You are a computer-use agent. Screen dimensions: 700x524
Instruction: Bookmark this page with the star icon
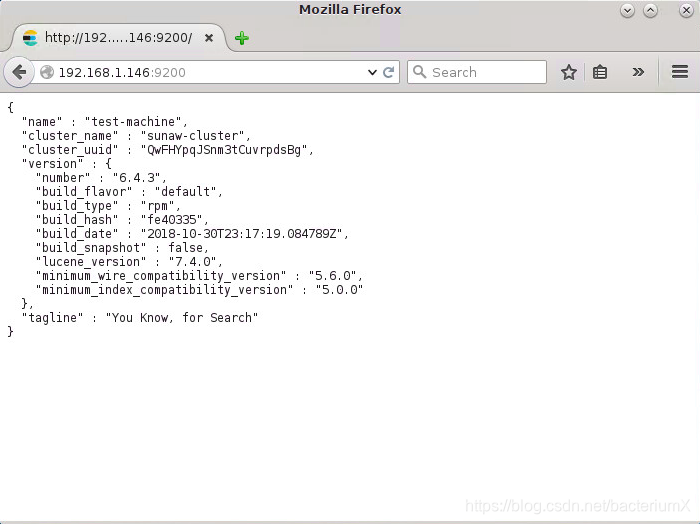coord(569,72)
